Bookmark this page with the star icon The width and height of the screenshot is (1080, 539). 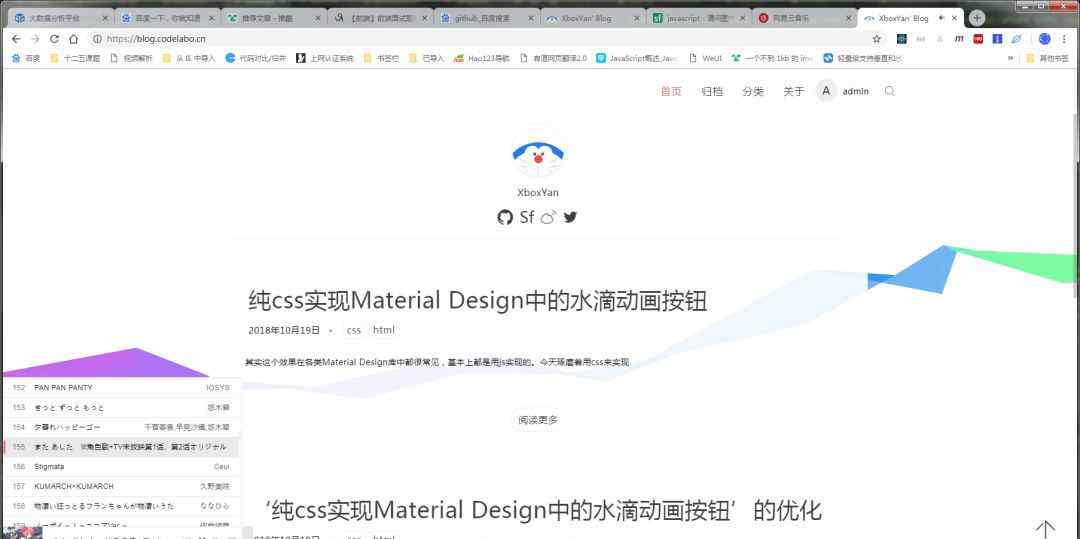click(x=877, y=39)
